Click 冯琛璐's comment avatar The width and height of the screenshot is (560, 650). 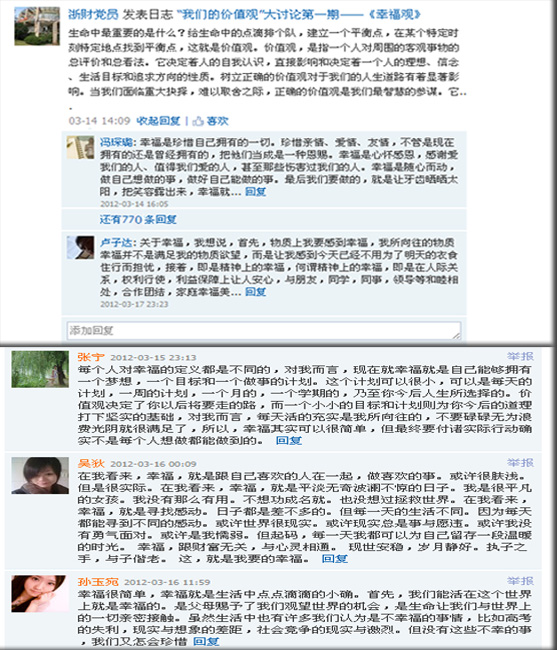(x=80, y=148)
